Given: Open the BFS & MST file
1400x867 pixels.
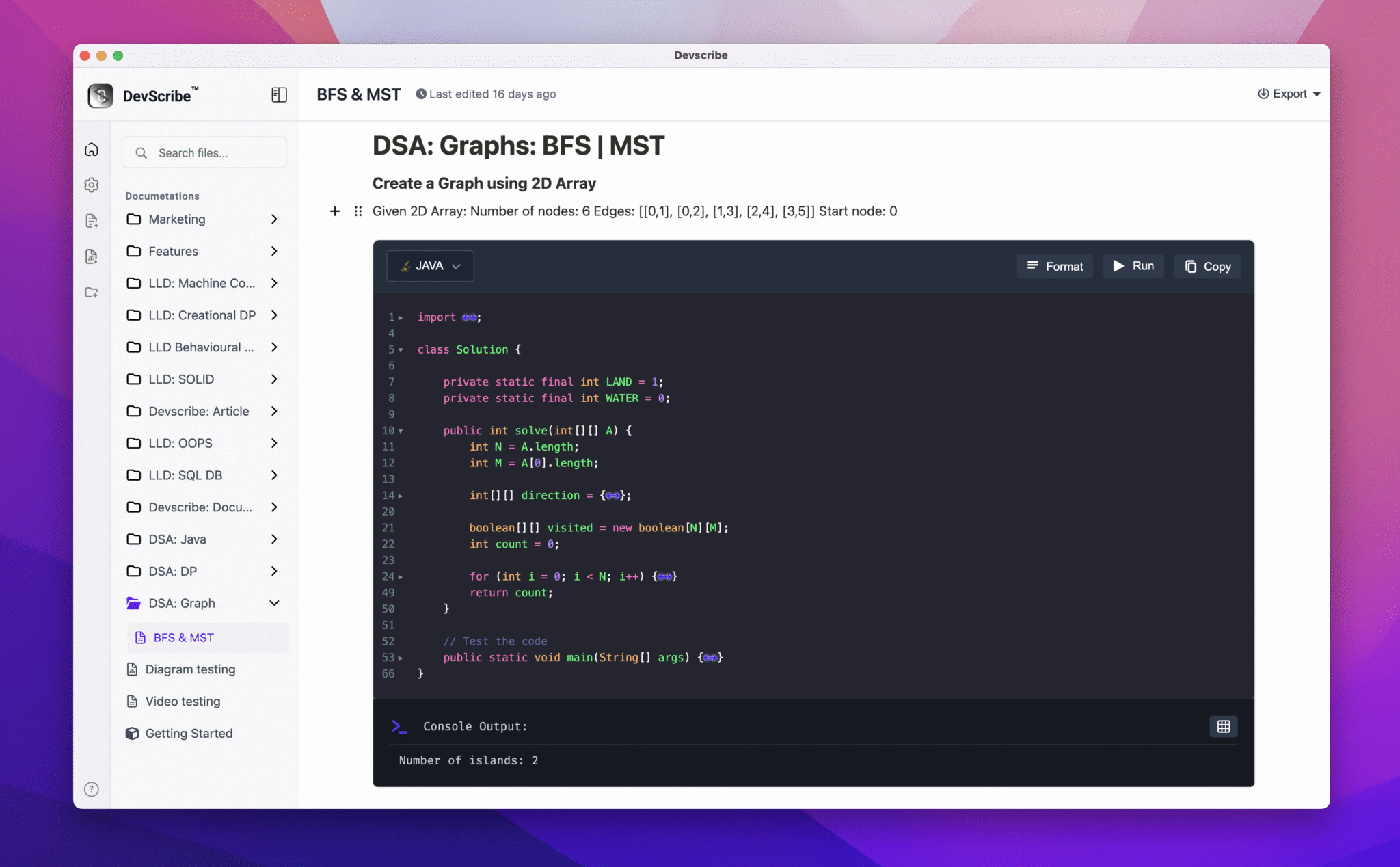Looking at the screenshot, I should (x=208, y=637).
